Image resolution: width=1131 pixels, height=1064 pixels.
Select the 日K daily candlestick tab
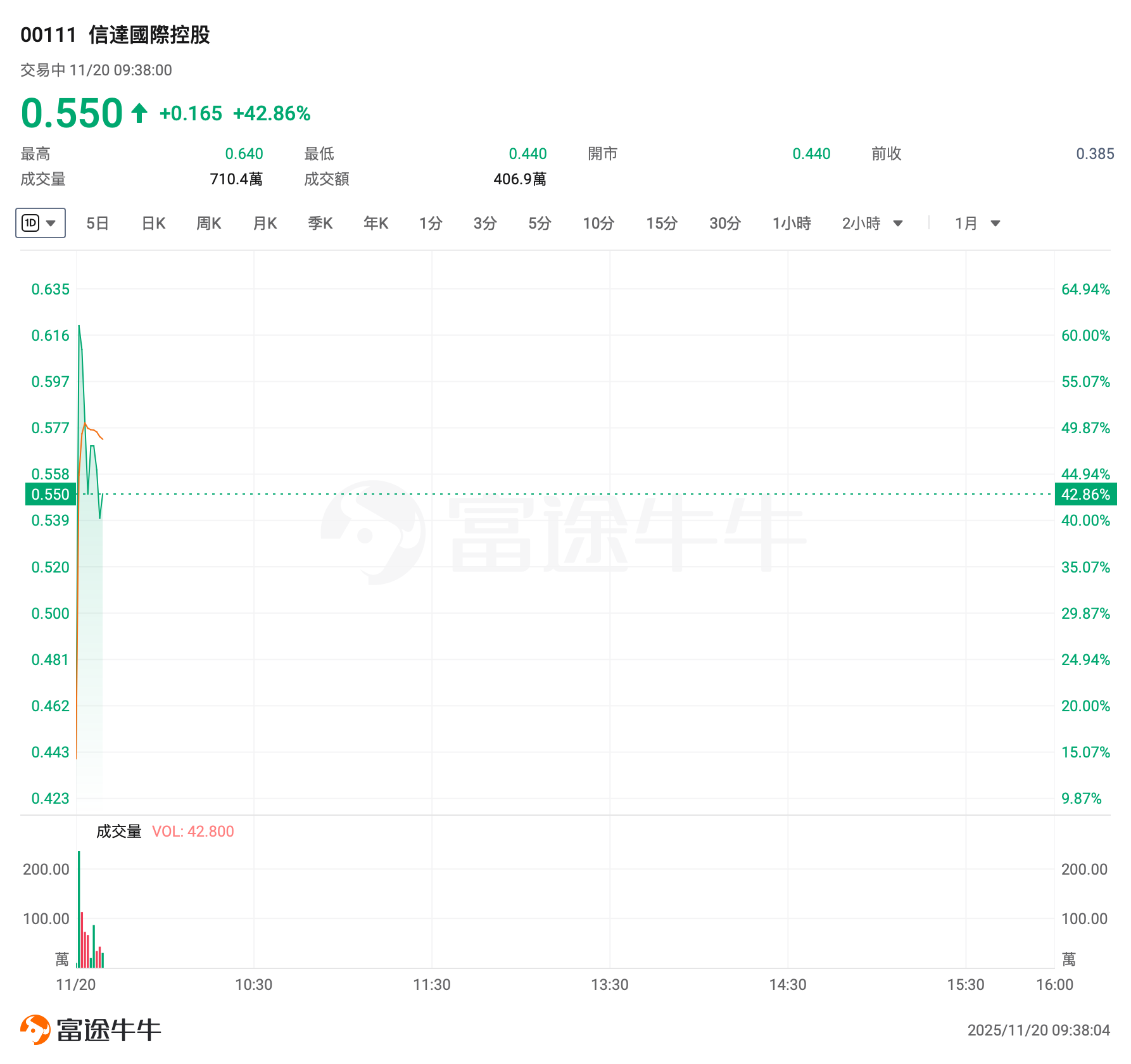[153, 223]
